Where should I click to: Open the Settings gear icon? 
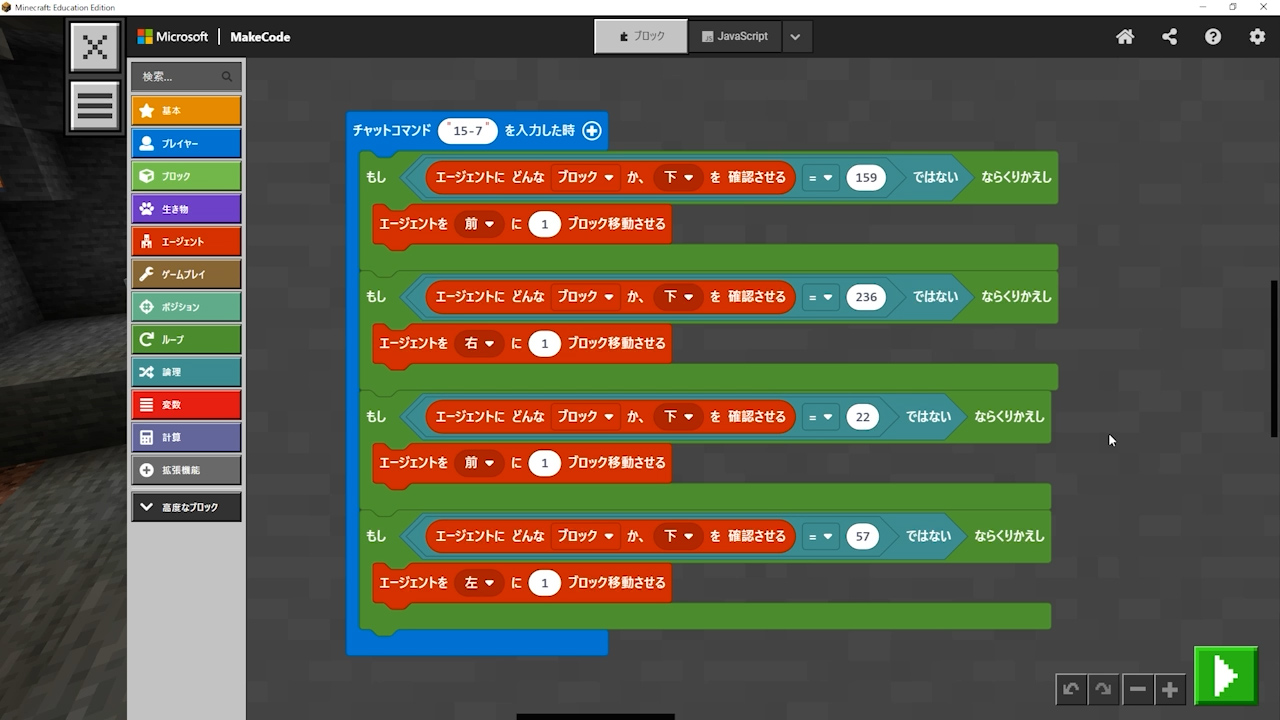coord(1257,37)
